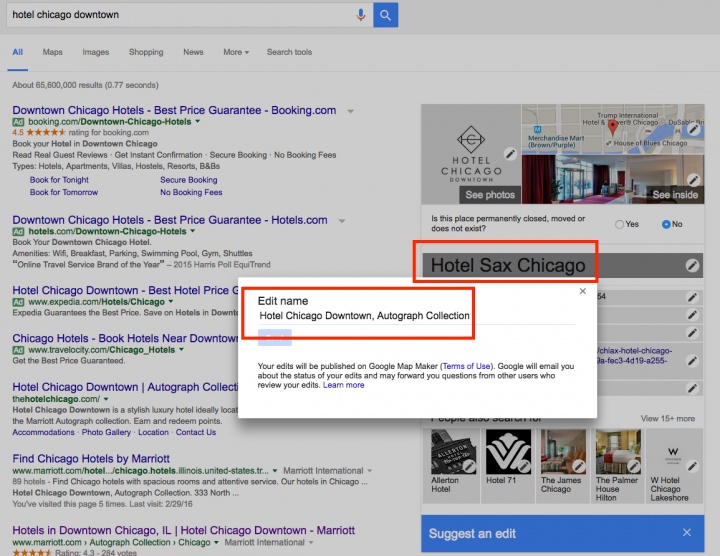Switch to the All results tab

point(17,52)
